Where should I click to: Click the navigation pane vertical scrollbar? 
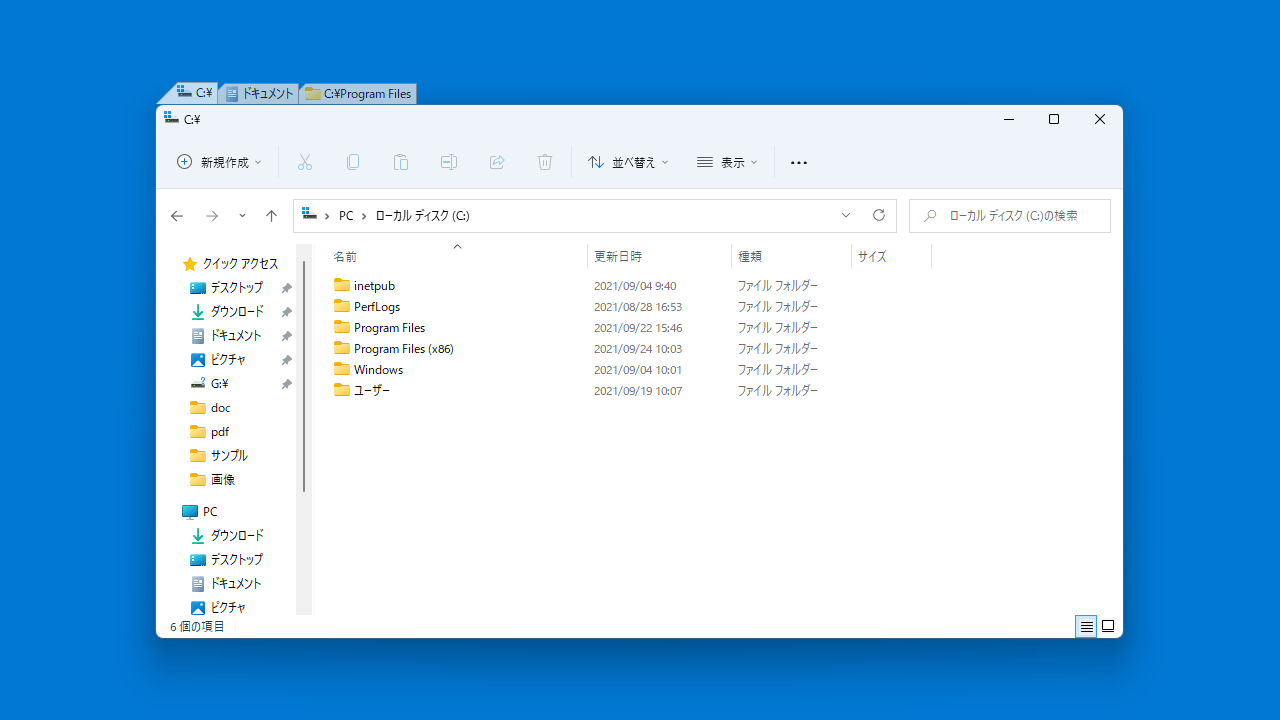pyautogui.click(x=304, y=376)
